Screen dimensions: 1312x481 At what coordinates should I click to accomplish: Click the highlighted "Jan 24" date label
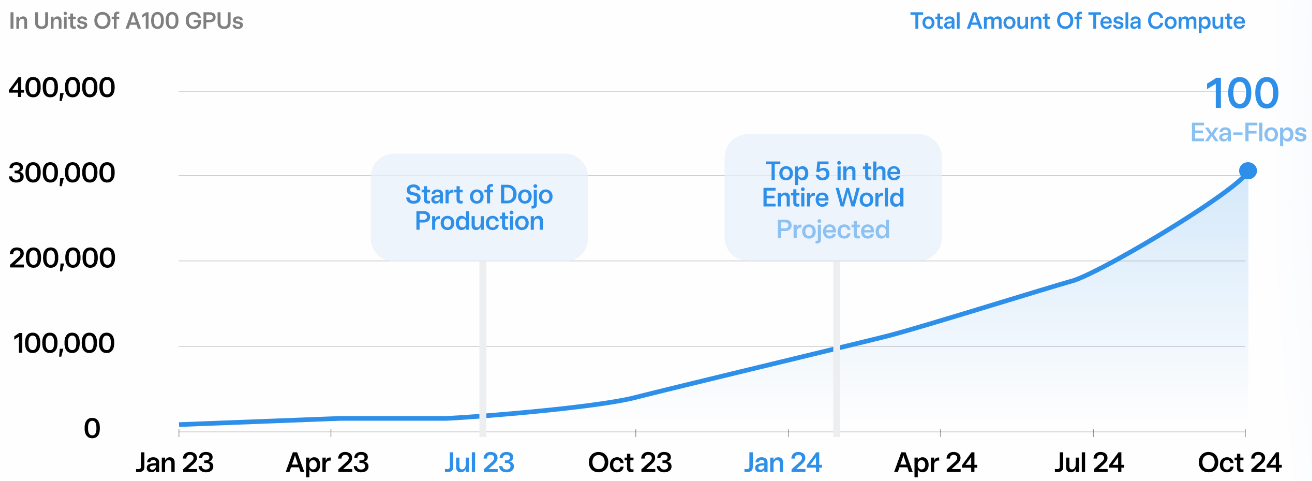pyautogui.click(x=783, y=462)
